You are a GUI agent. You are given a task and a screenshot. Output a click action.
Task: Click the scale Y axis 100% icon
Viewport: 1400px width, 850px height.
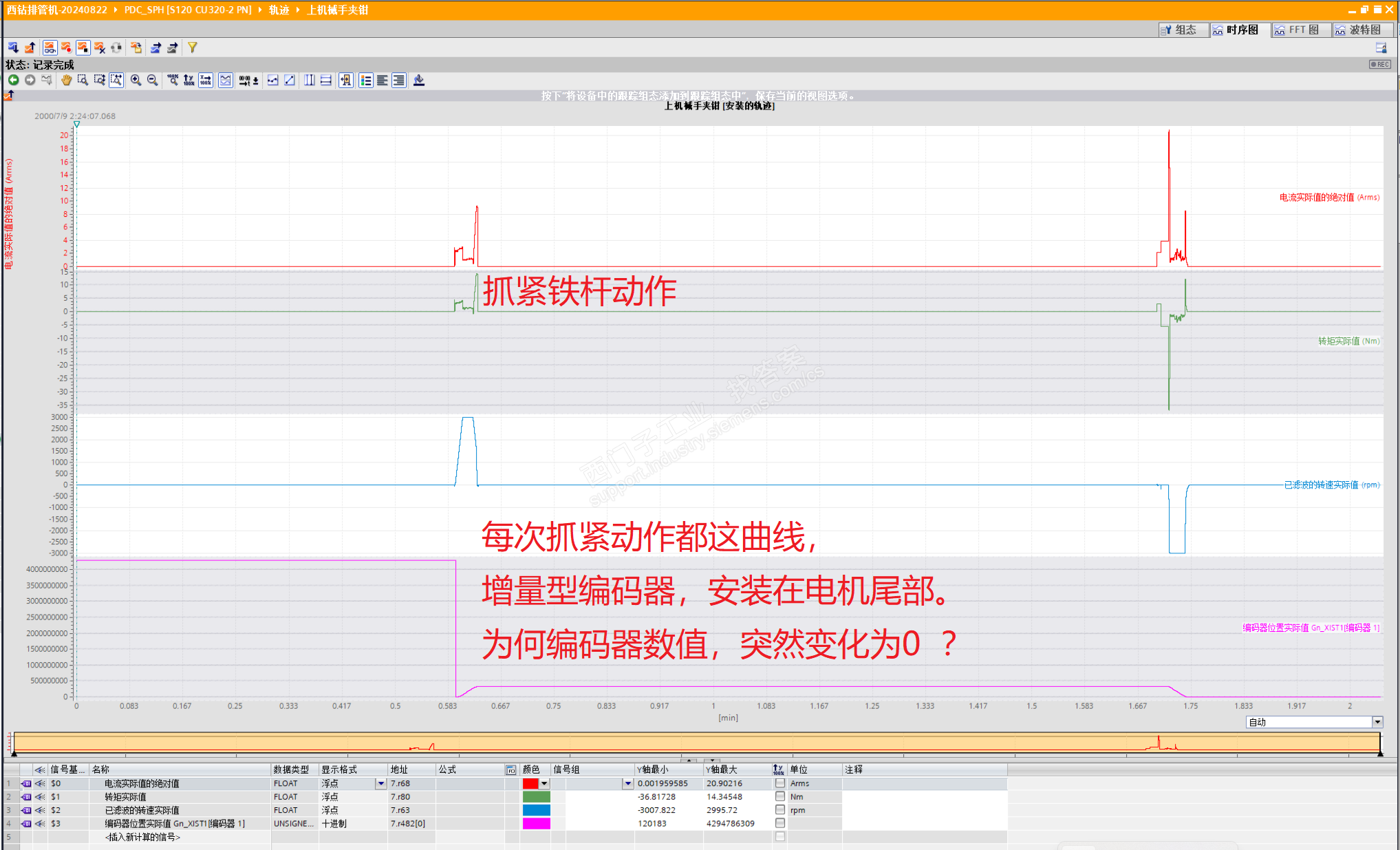coord(189,81)
